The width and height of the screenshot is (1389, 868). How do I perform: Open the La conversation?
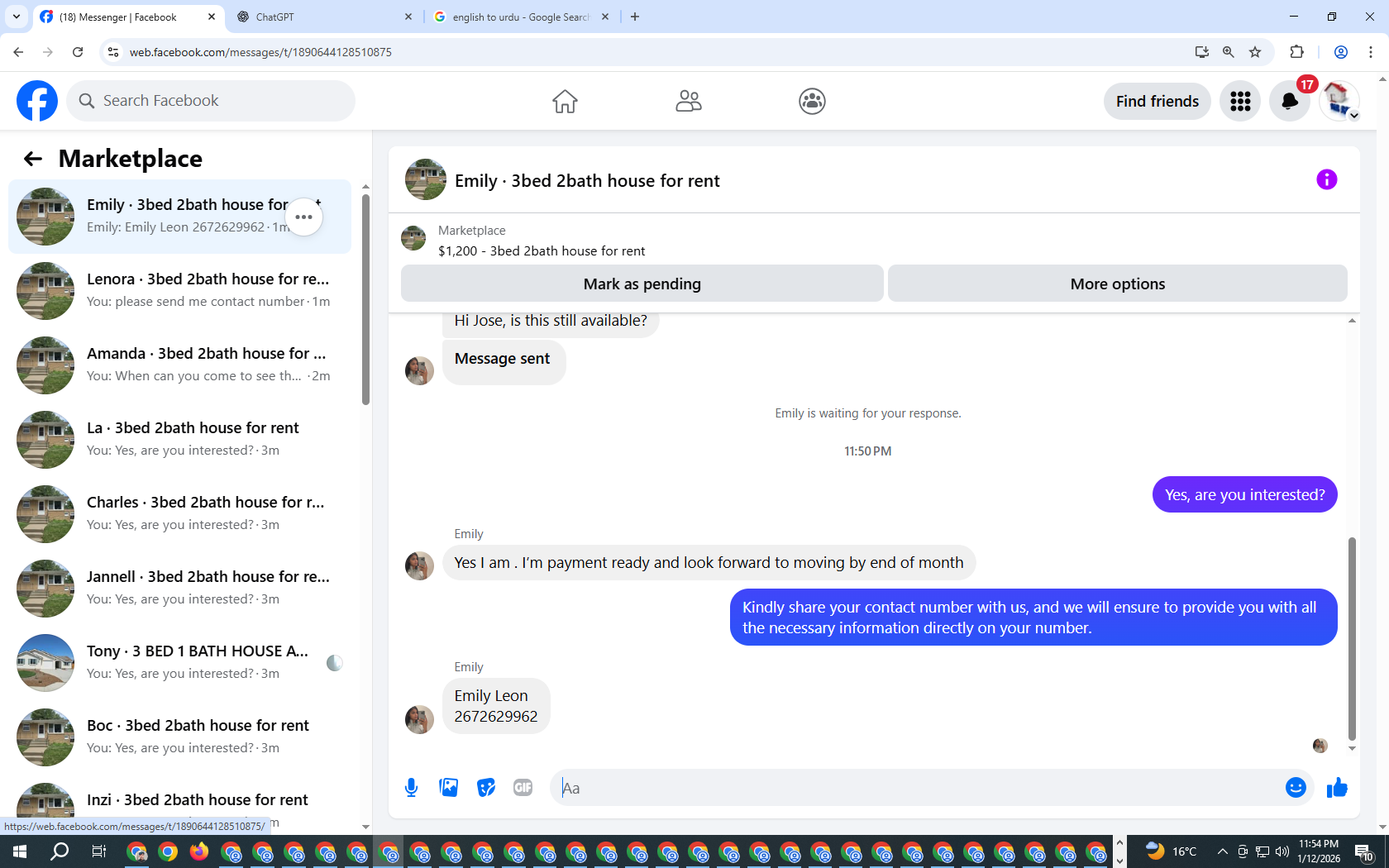pyautogui.click(x=180, y=440)
